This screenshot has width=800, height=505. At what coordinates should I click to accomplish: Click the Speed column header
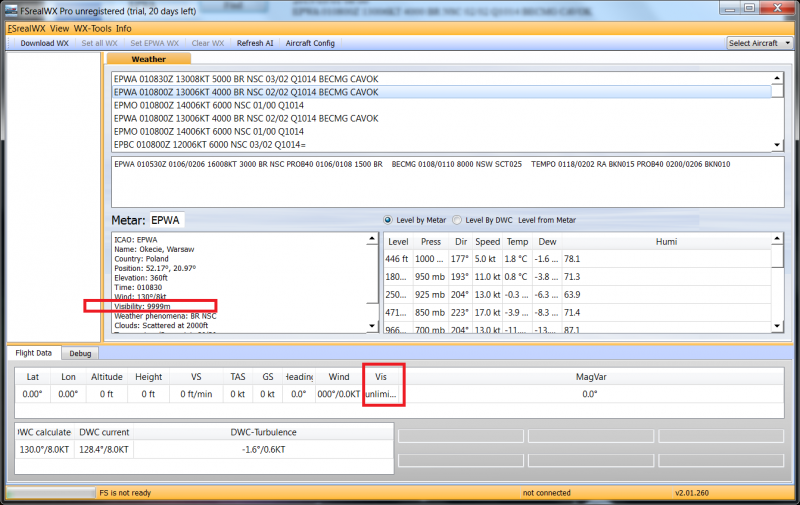(x=487, y=242)
